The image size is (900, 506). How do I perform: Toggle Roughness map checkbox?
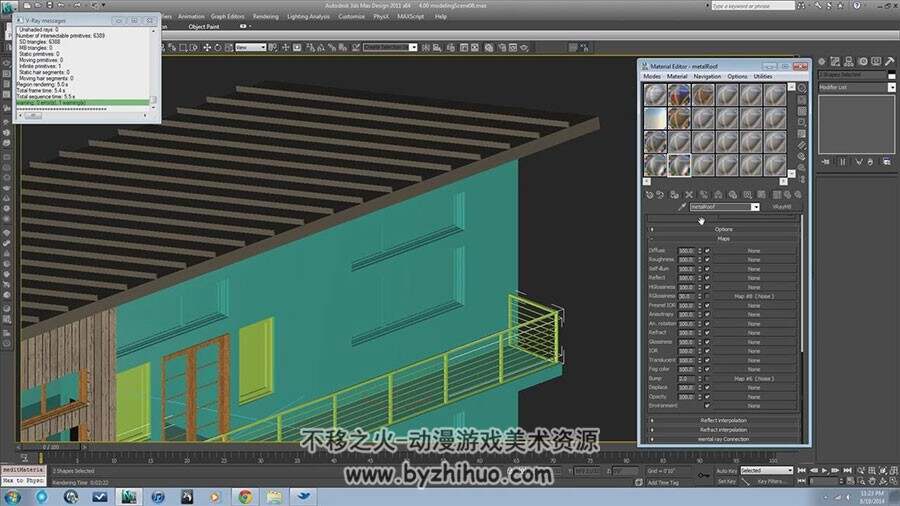707,260
